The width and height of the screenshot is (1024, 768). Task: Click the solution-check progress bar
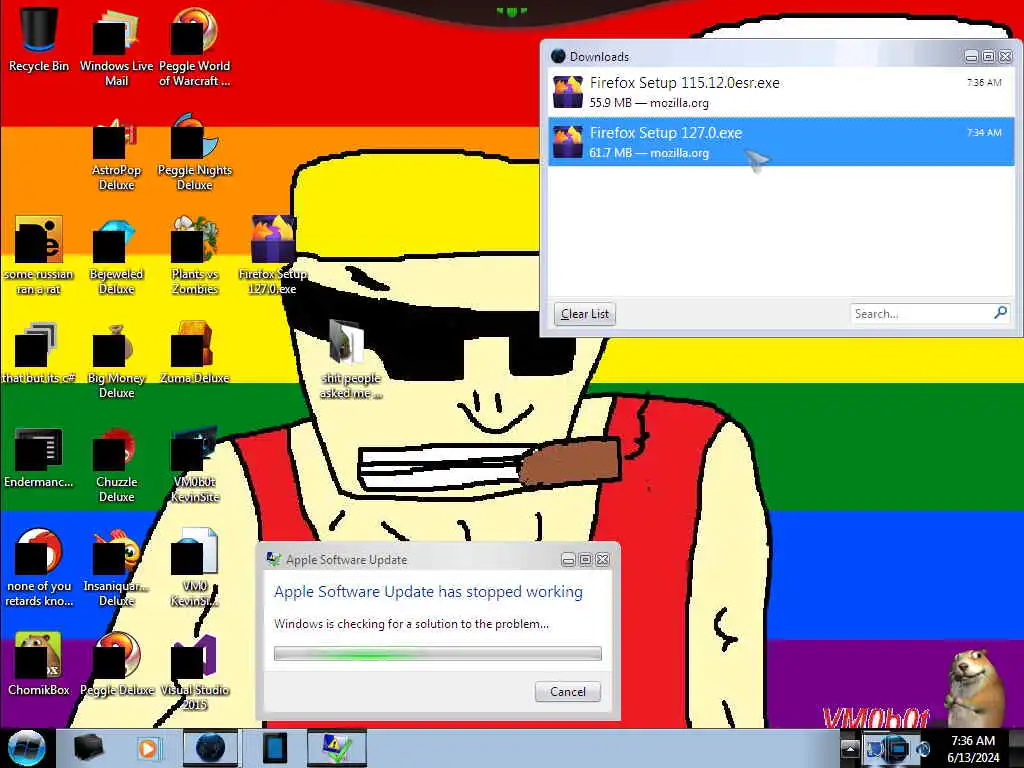(438, 654)
